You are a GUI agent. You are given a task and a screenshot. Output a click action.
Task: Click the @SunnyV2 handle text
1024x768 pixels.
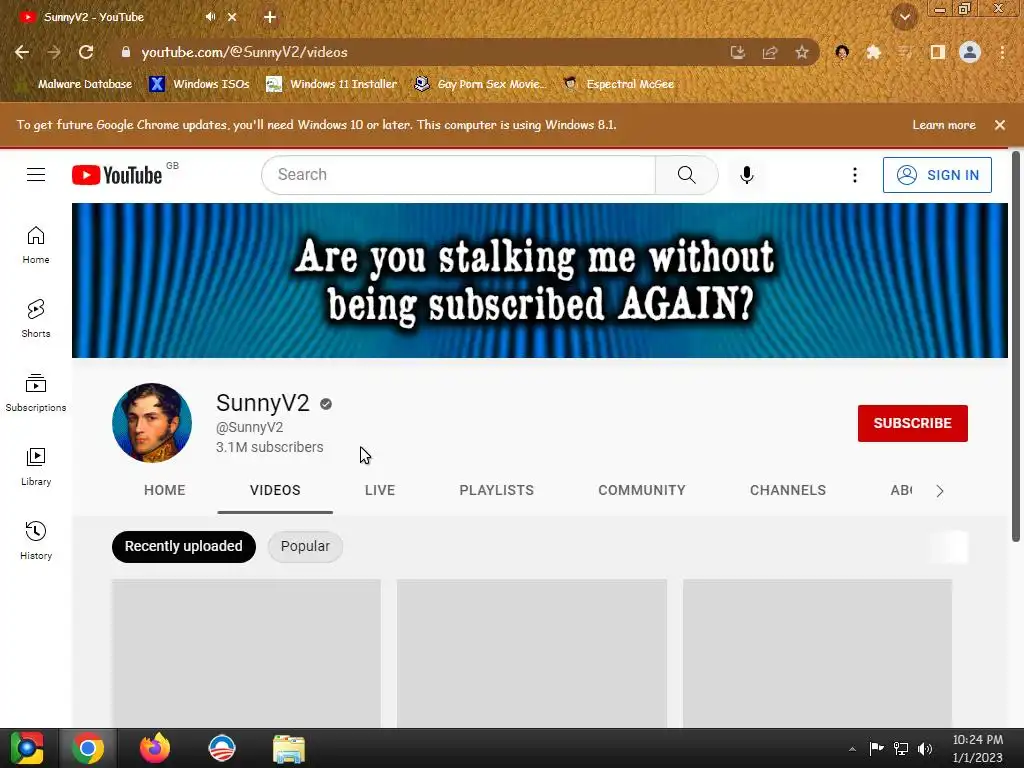tap(249, 427)
